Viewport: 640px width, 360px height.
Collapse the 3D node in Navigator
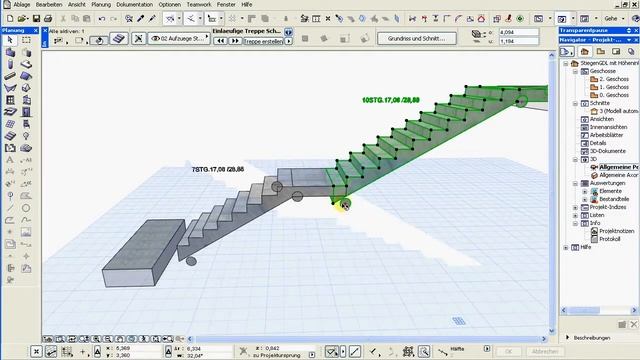tap(576, 160)
